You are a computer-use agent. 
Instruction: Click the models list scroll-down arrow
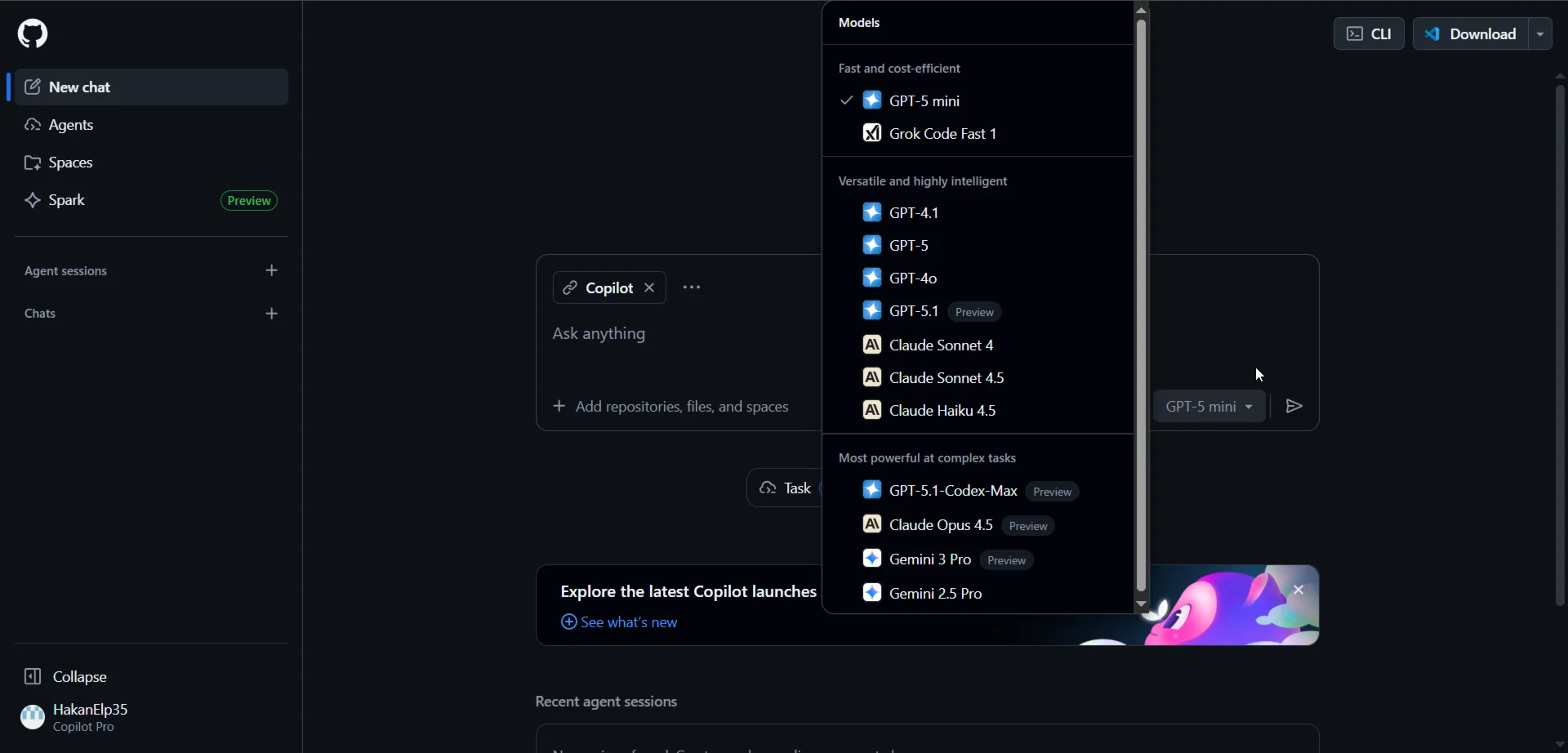tap(1142, 604)
